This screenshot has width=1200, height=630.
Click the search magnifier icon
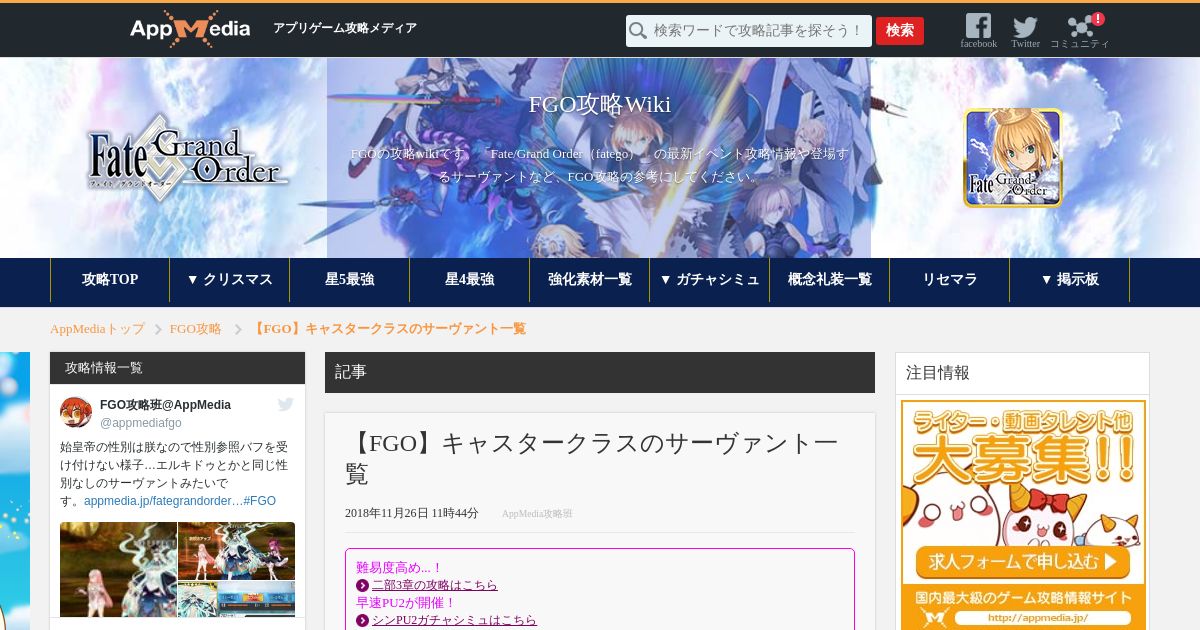tap(639, 31)
